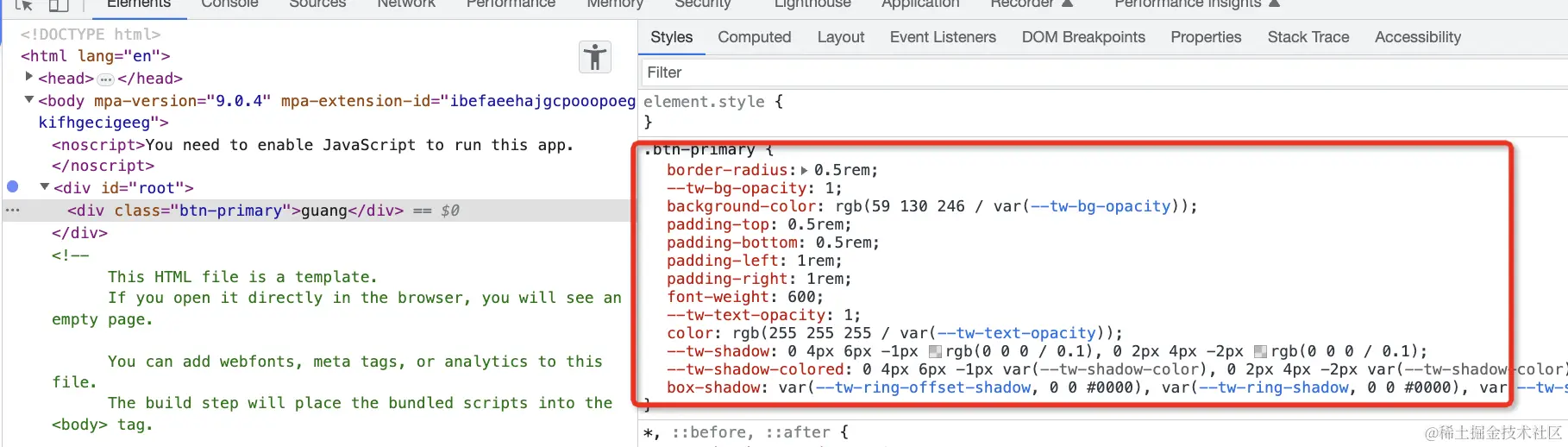The image size is (1568, 447).
Task: Open the Console panel tab
Action: pyautogui.click(x=229, y=4)
